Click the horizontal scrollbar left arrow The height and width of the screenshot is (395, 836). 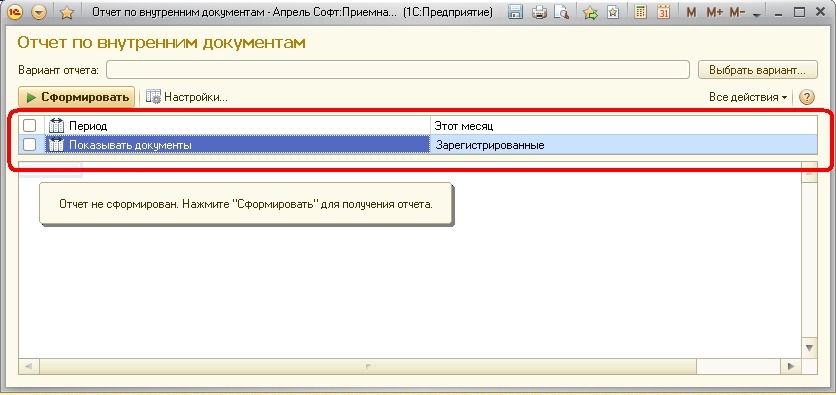29,366
